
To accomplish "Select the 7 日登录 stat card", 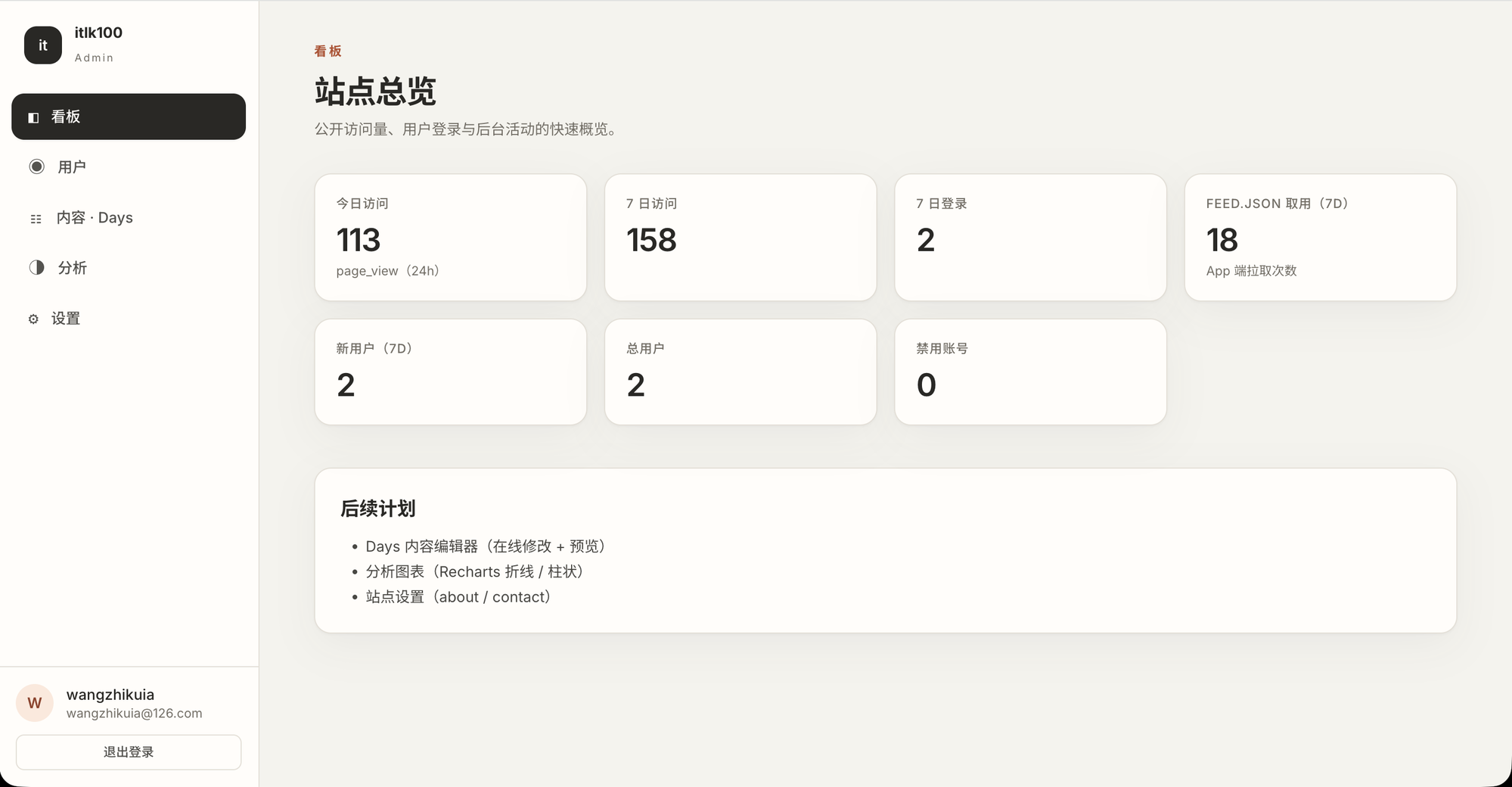I will point(1030,238).
